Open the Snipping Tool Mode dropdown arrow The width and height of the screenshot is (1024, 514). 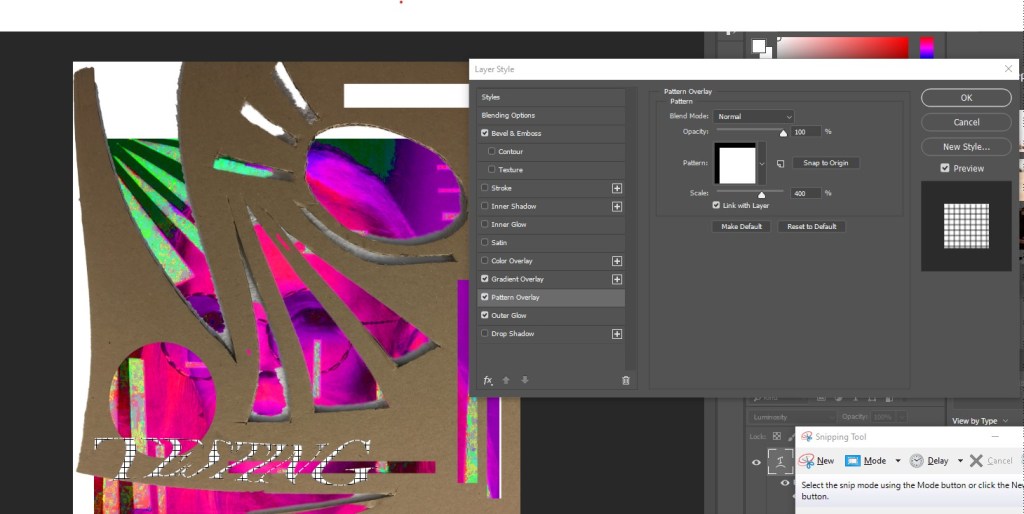898,461
